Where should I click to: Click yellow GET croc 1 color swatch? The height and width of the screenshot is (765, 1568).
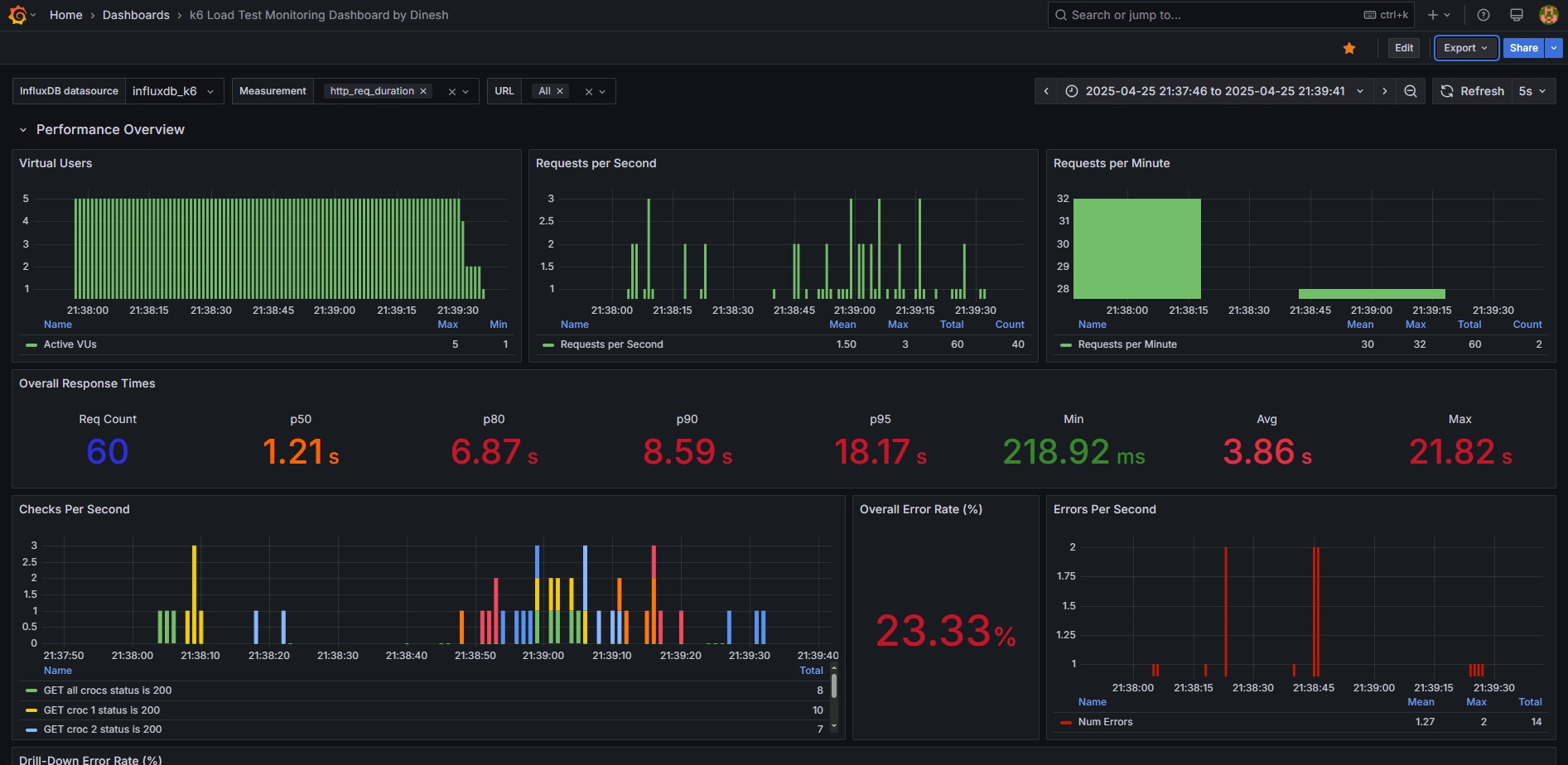(31, 710)
